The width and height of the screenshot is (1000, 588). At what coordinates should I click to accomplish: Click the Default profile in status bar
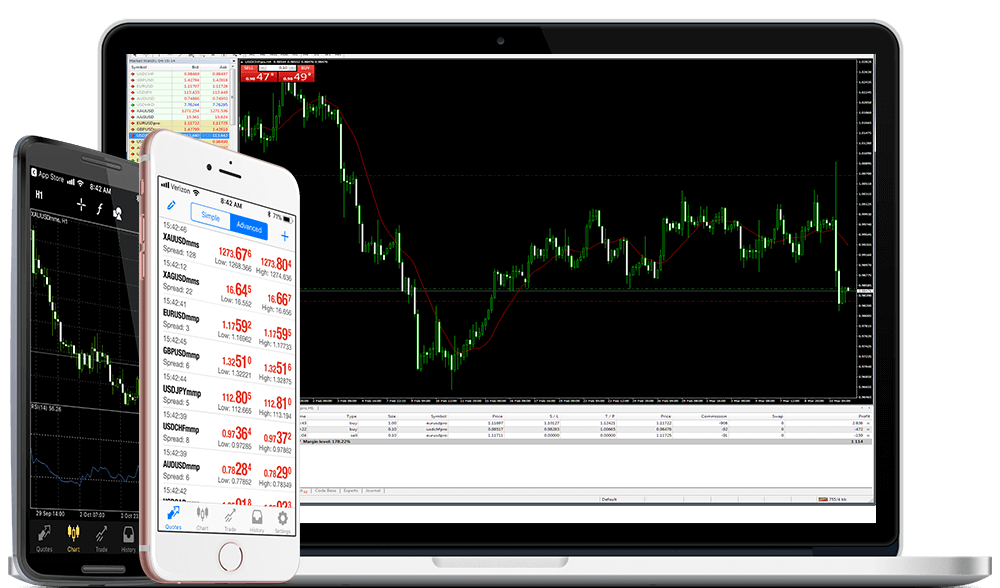click(x=609, y=499)
